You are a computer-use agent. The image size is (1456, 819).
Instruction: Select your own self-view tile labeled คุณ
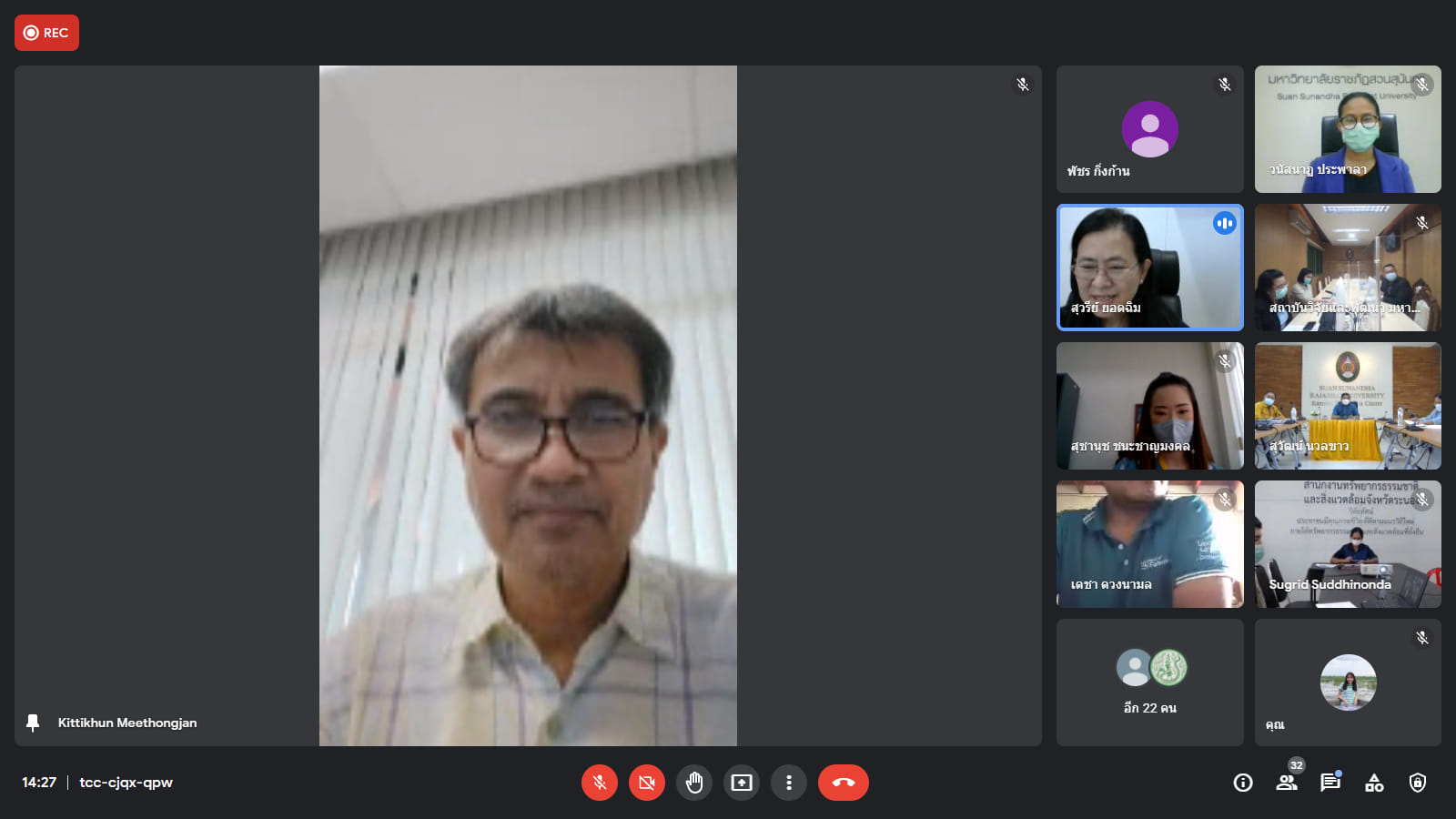pyautogui.click(x=1348, y=682)
